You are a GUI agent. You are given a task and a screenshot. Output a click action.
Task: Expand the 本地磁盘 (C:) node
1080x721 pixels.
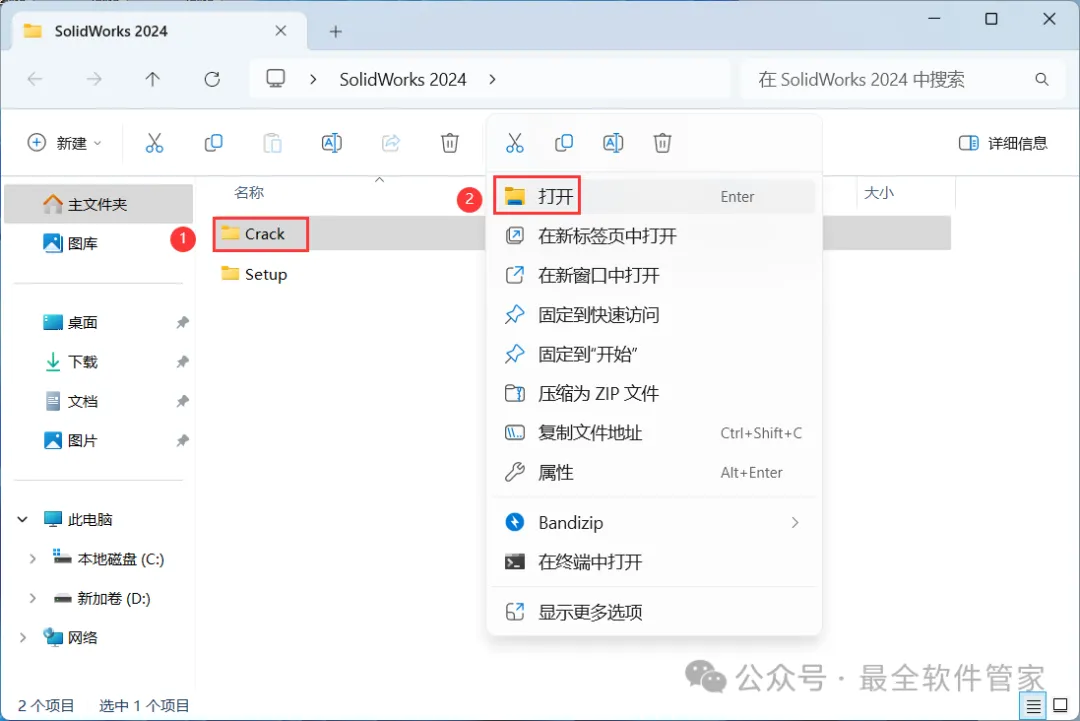(32, 559)
